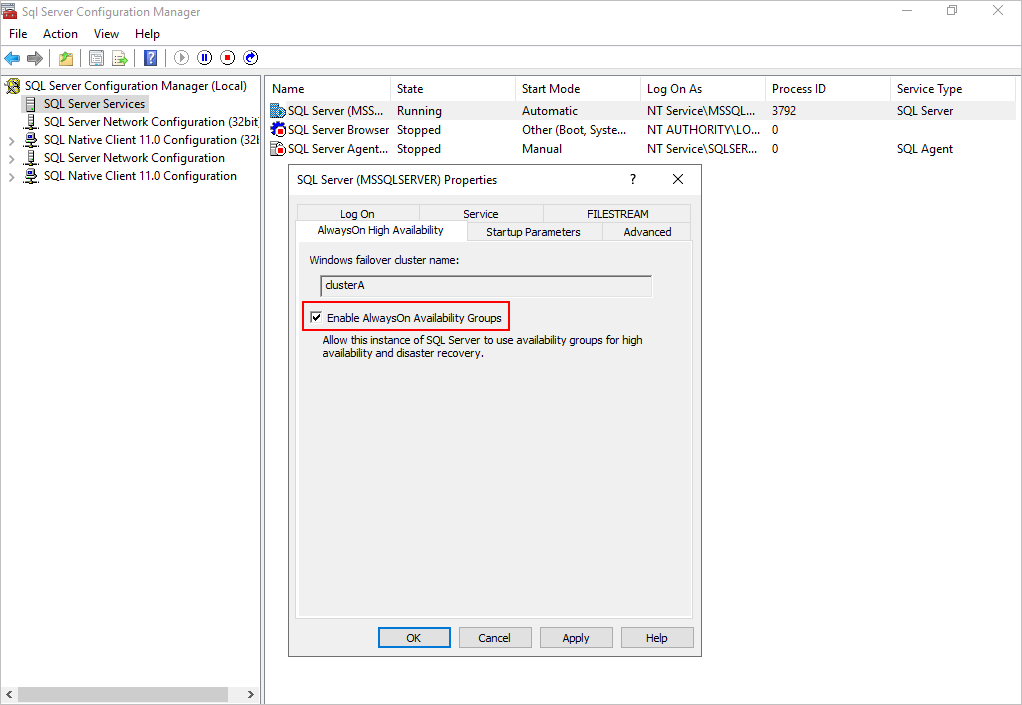Viewport: 1022px width, 705px height.
Task: Expand the SQL Server Network Configuration node
Action: pos(11,158)
